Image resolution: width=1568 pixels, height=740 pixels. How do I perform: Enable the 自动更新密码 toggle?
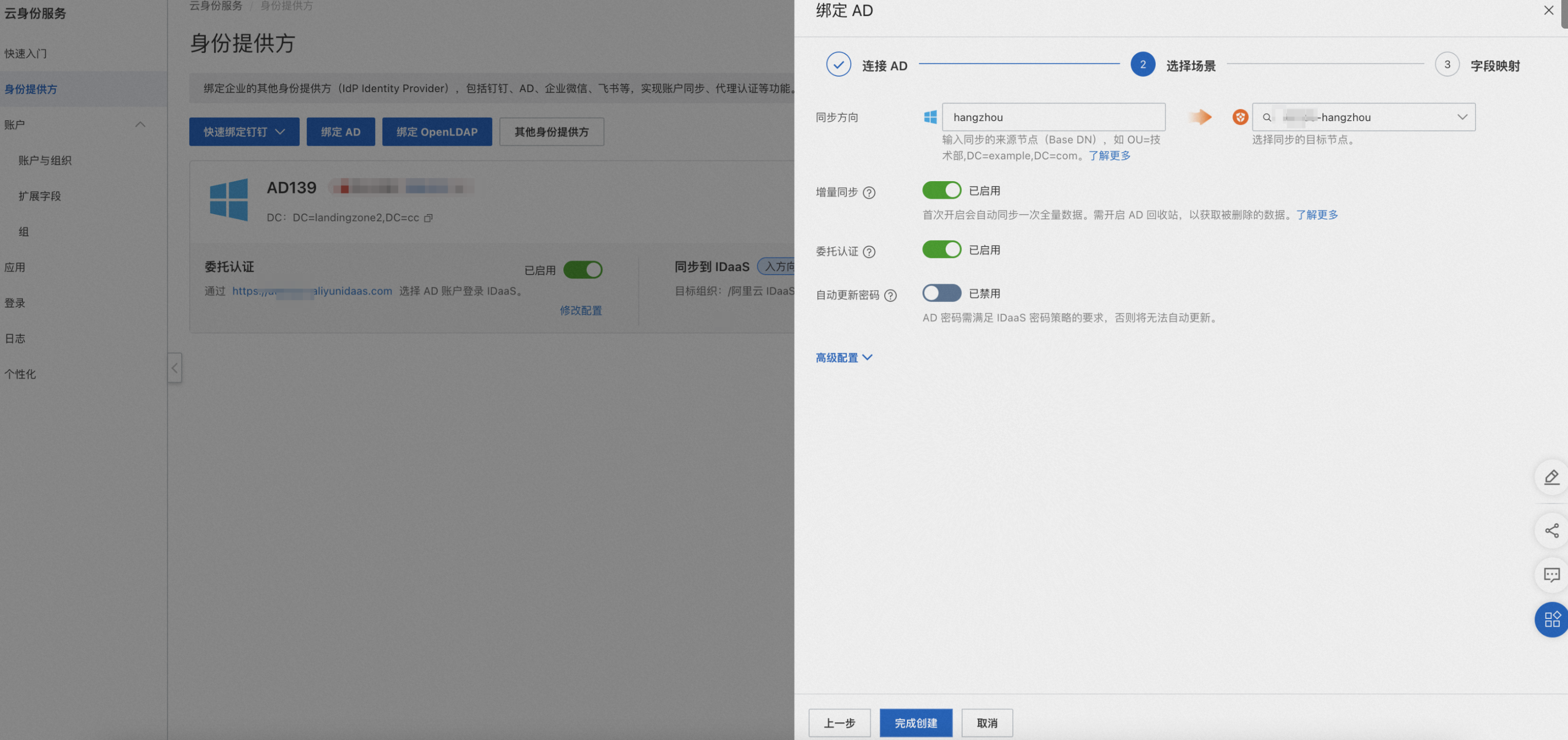(x=941, y=293)
